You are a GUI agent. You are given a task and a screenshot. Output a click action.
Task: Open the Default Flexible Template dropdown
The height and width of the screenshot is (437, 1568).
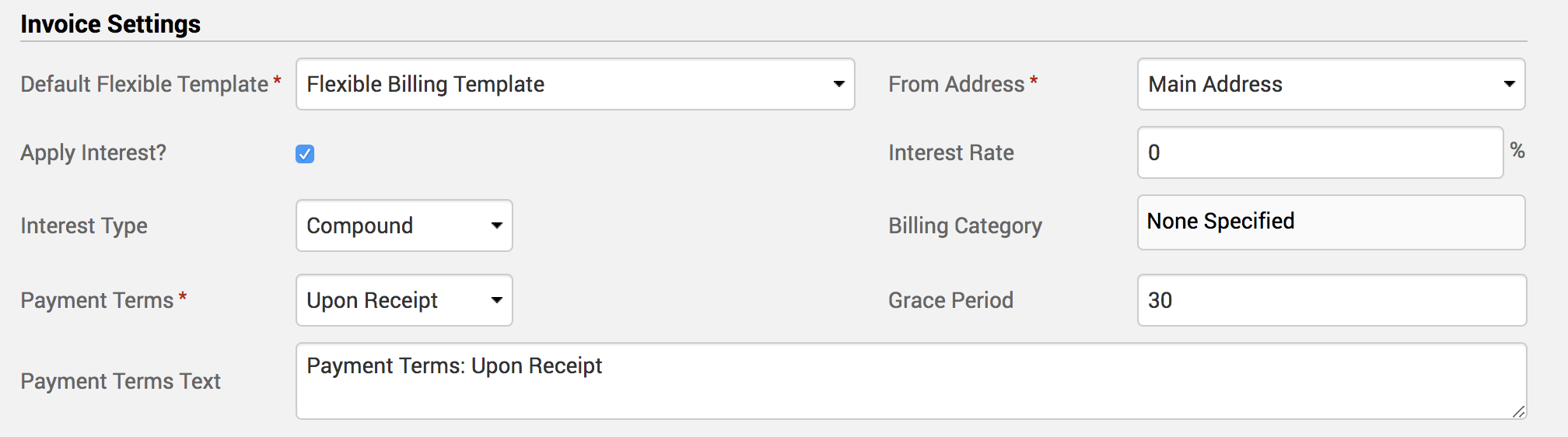coord(575,84)
